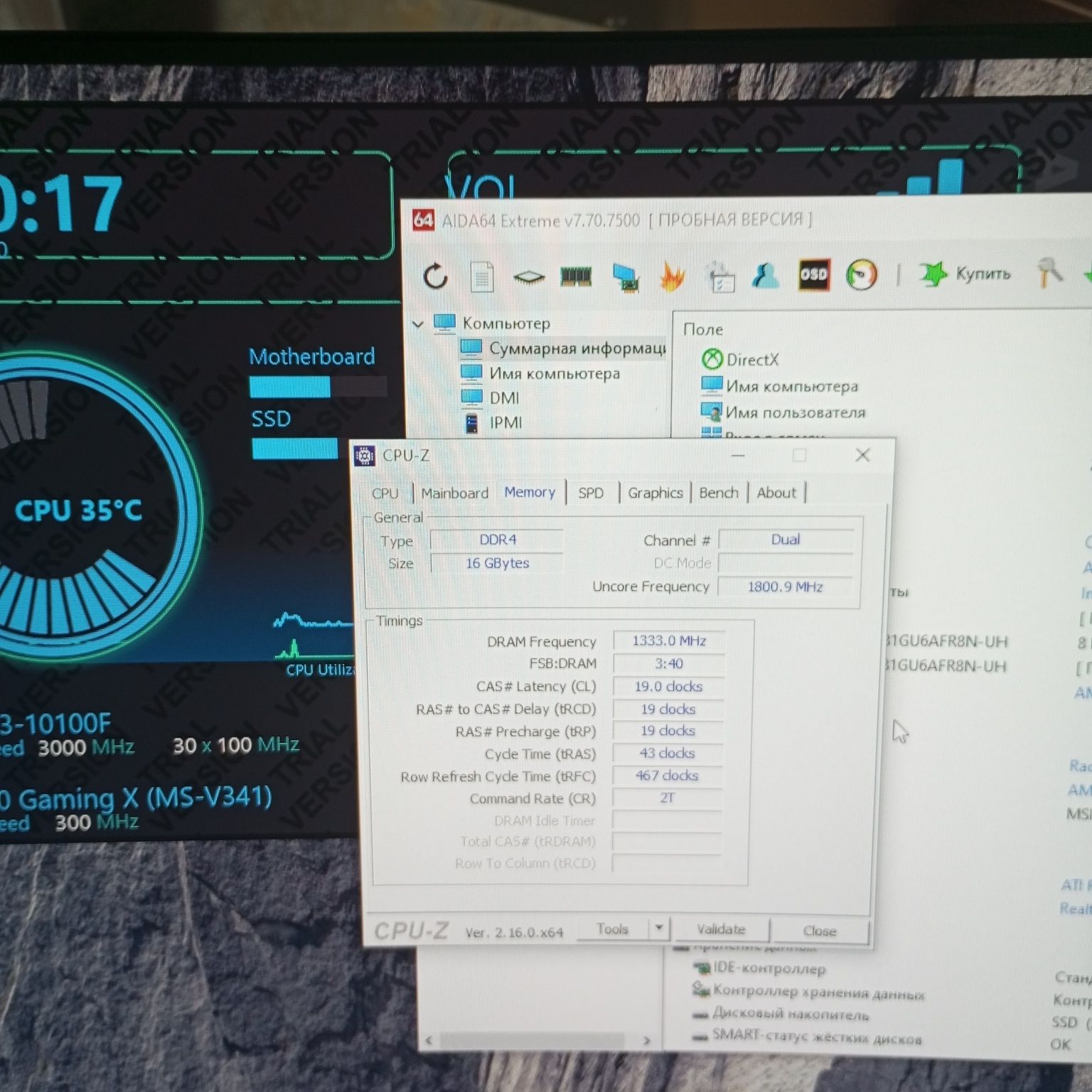
Task: Open the AIDA64 preferences clipboard icon
Action: 720,277
